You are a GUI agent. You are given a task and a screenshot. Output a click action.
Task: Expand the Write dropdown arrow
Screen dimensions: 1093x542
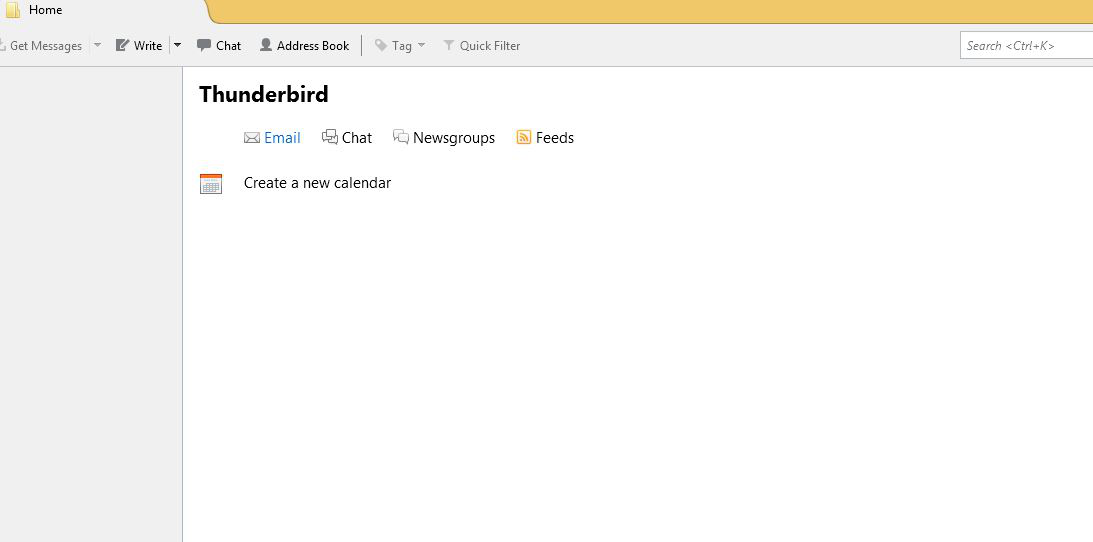tap(177, 45)
